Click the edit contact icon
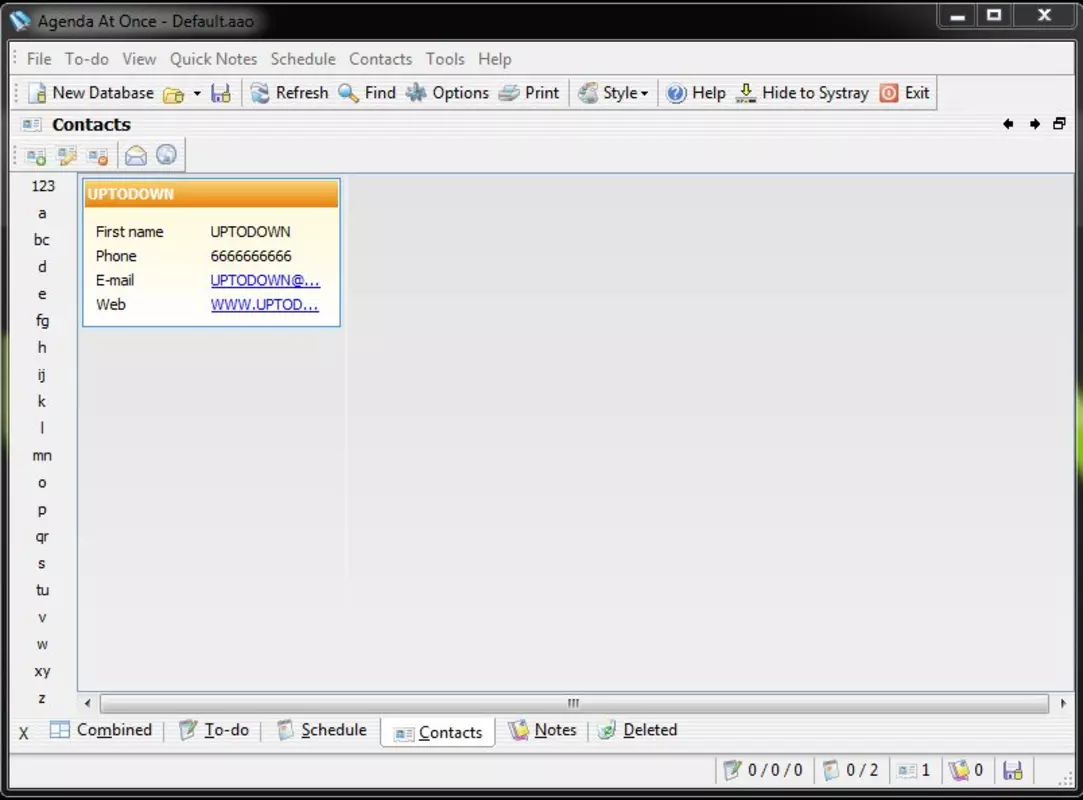Screen dimensions: 1083x800 67,156
